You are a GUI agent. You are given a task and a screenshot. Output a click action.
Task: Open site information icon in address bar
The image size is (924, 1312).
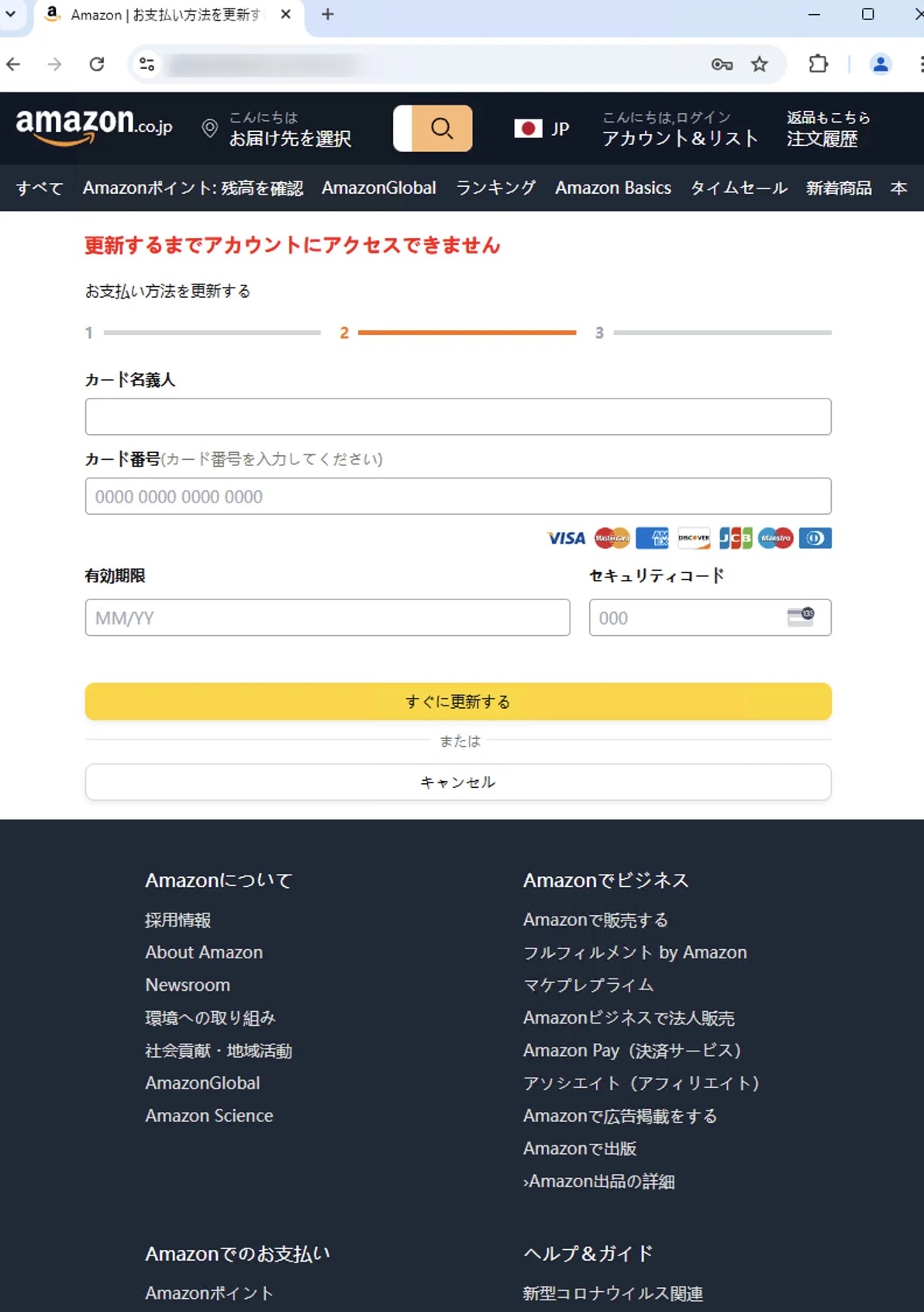pyautogui.click(x=147, y=64)
